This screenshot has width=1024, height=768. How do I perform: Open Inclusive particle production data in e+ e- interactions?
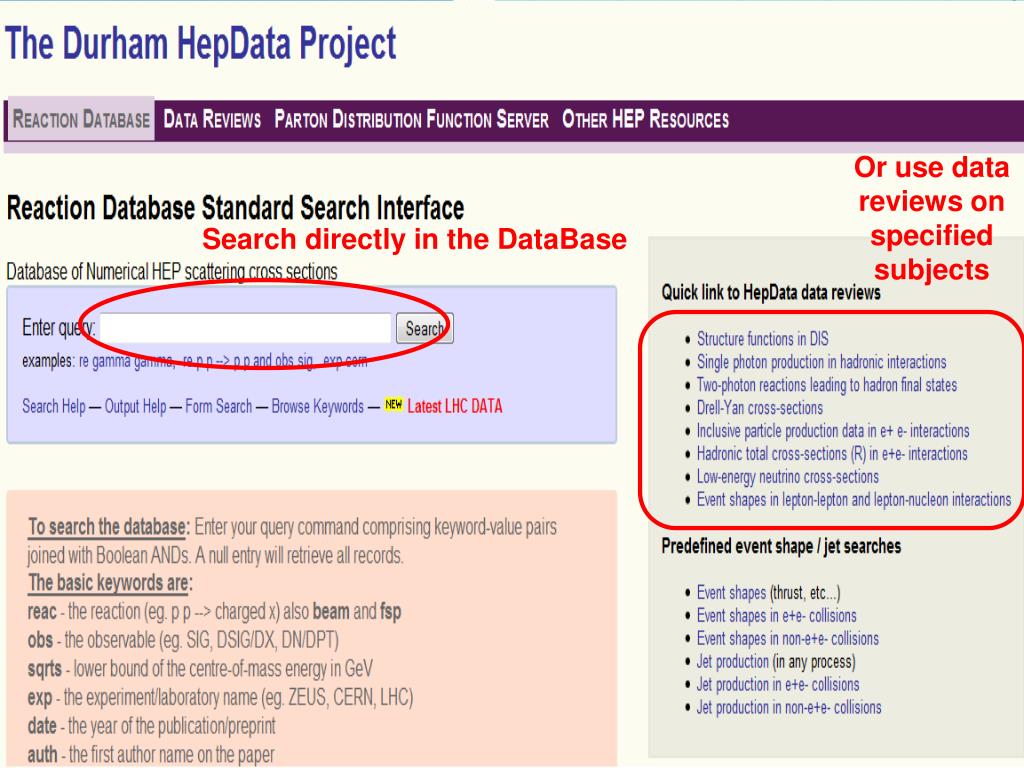click(833, 430)
